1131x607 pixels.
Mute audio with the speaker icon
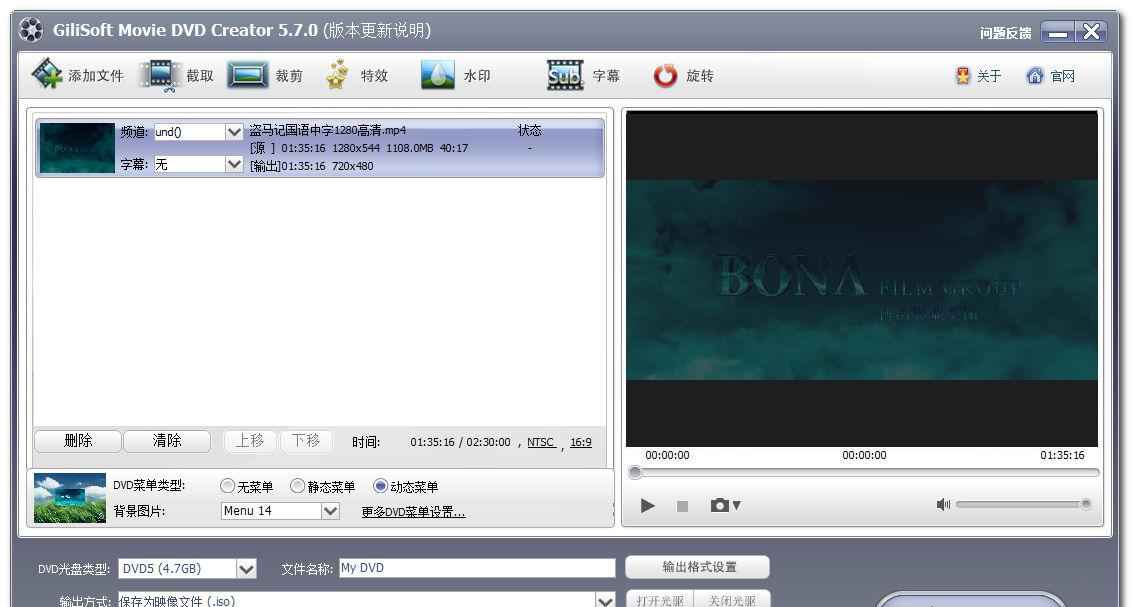click(943, 505)
